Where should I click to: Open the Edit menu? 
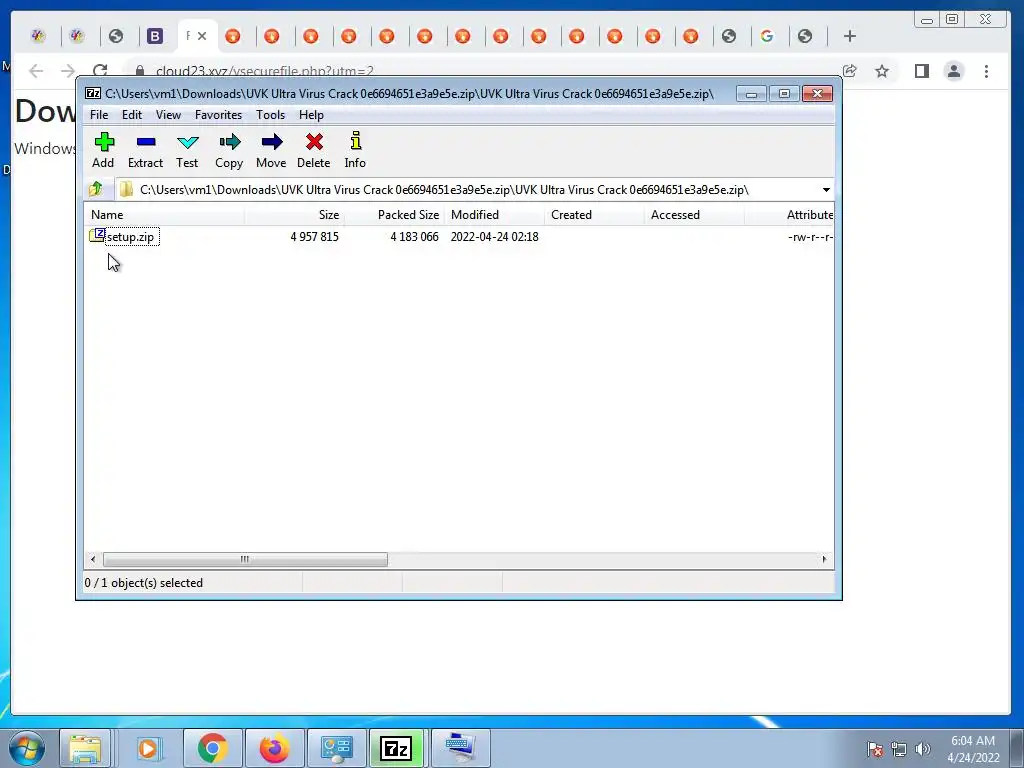132,115
